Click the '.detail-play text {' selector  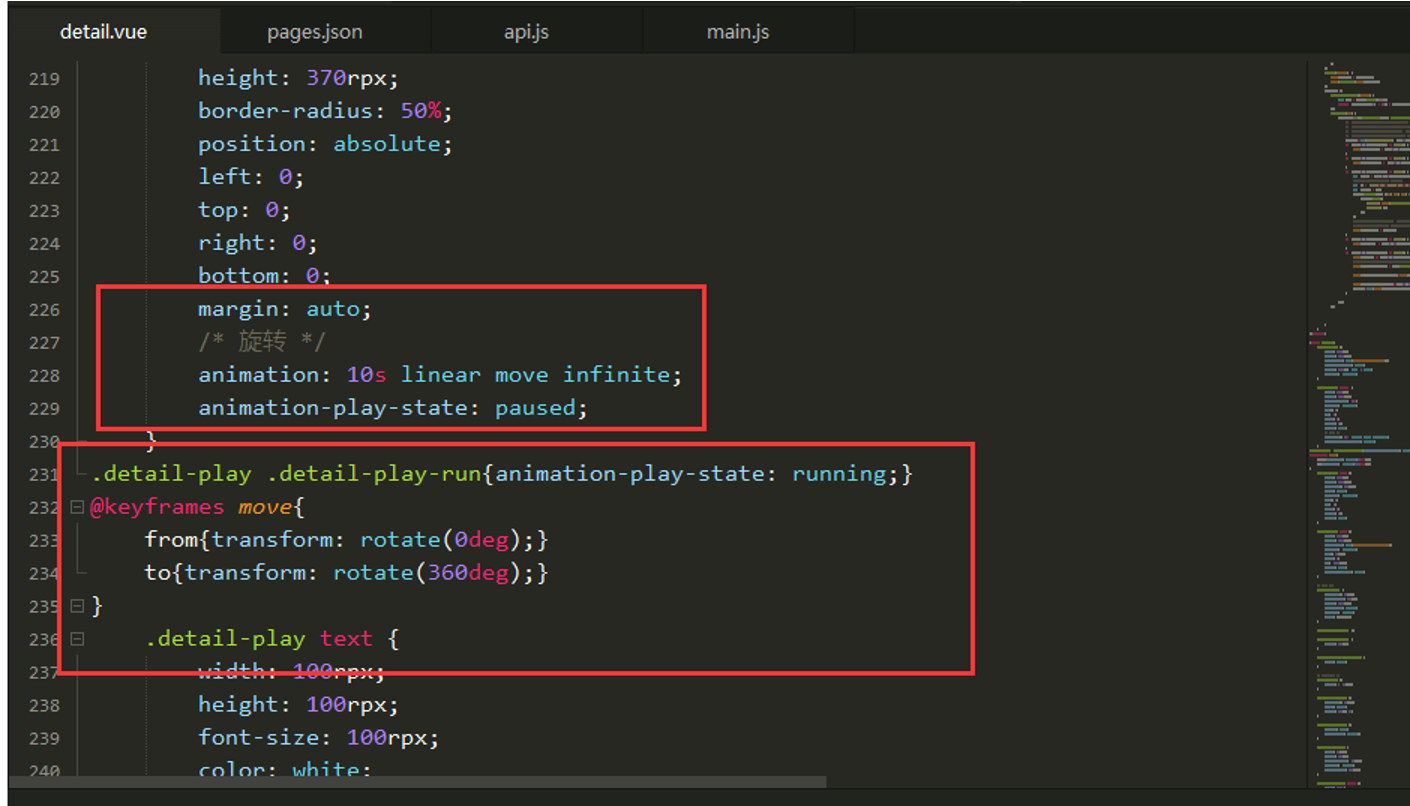point(272,639)
